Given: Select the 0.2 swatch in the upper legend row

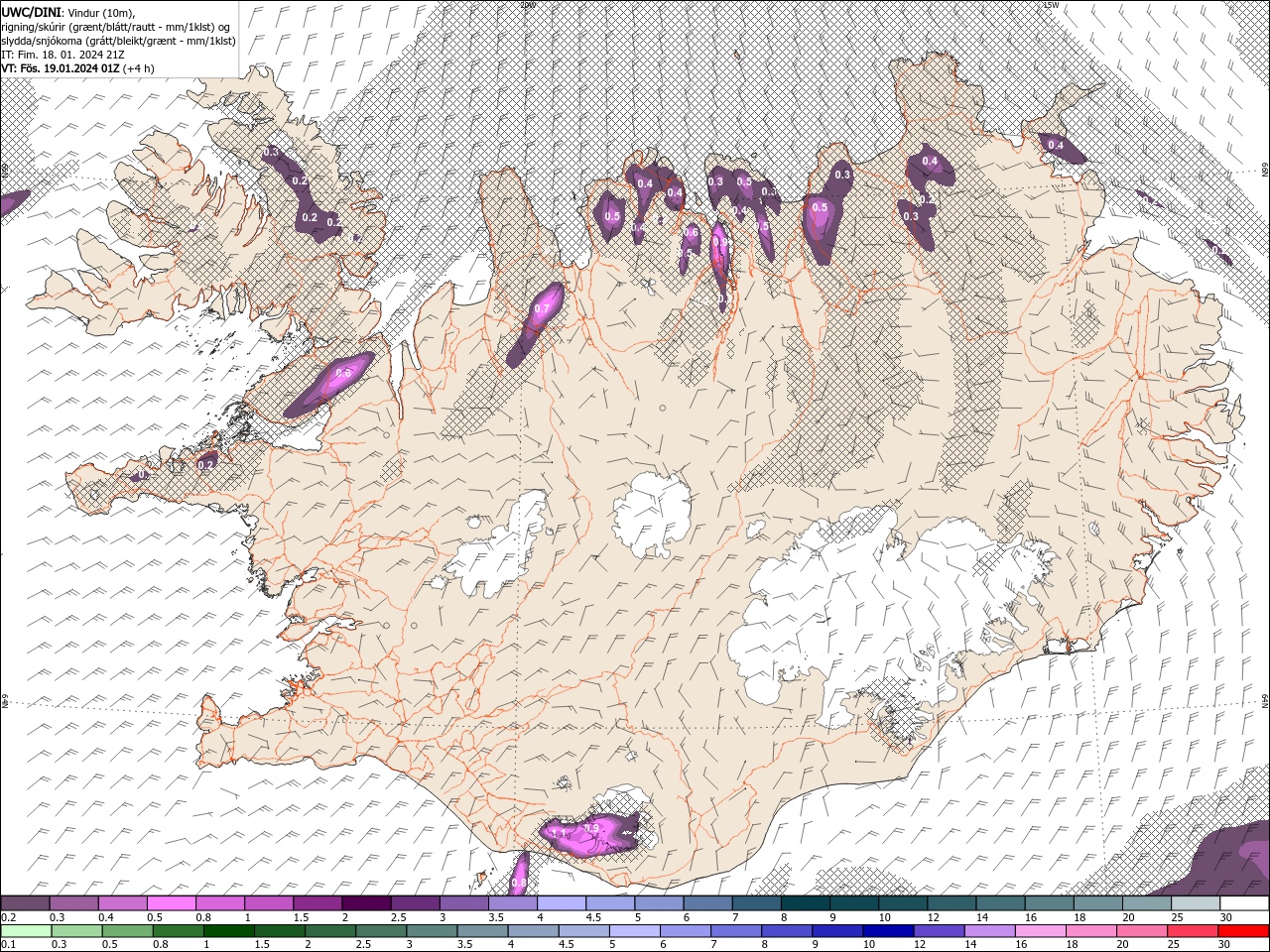Looking at the screenshot, I should 26,903.
